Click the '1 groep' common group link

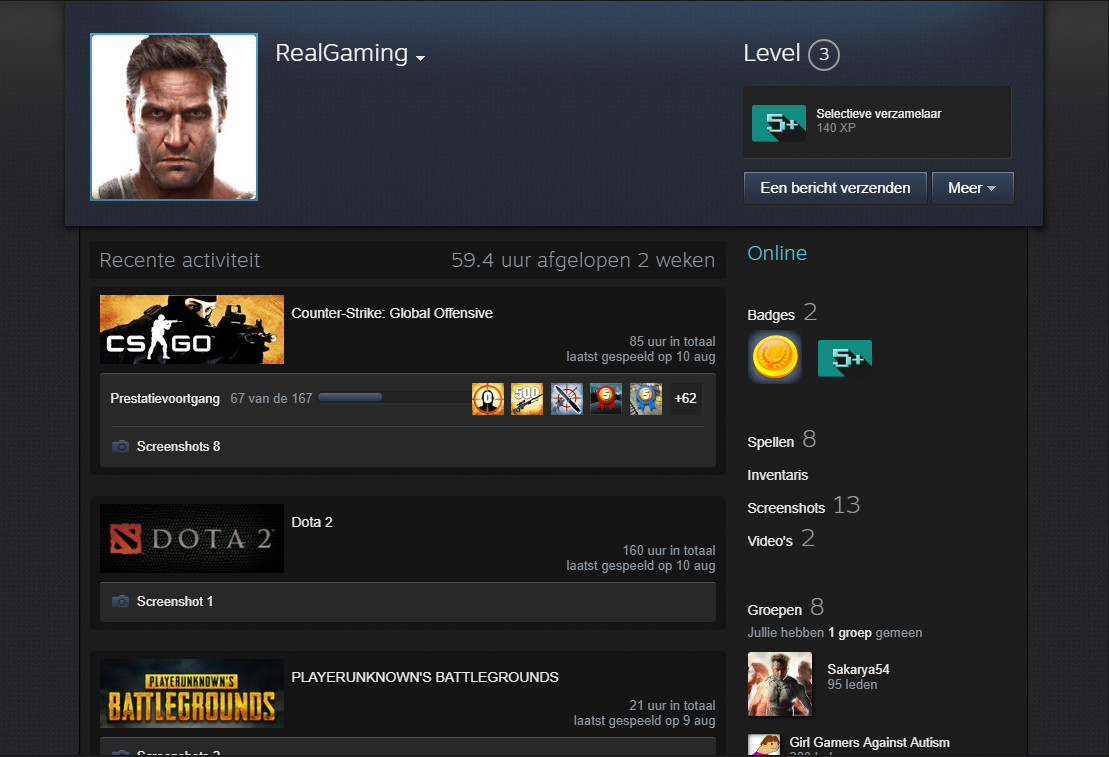click(x=849, y=632)
